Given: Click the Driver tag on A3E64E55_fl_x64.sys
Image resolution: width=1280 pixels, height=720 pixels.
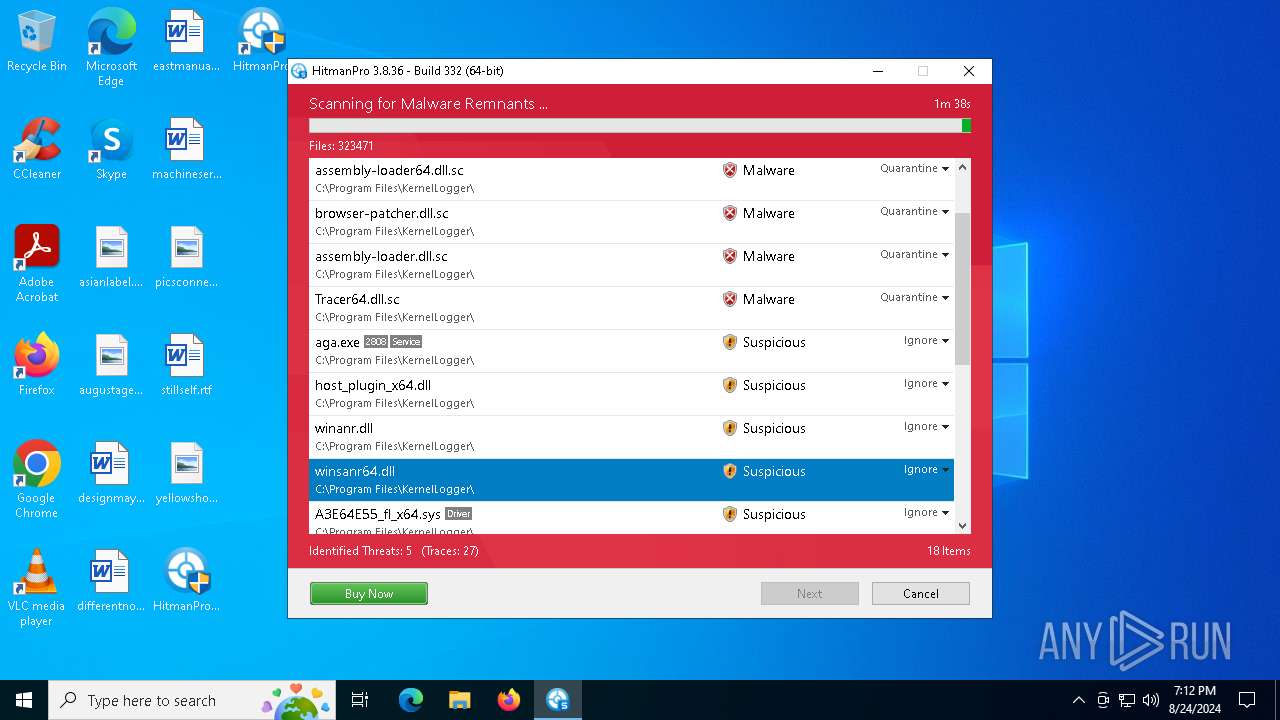Looking at the screenshot, I should click(x=459, y=514).
